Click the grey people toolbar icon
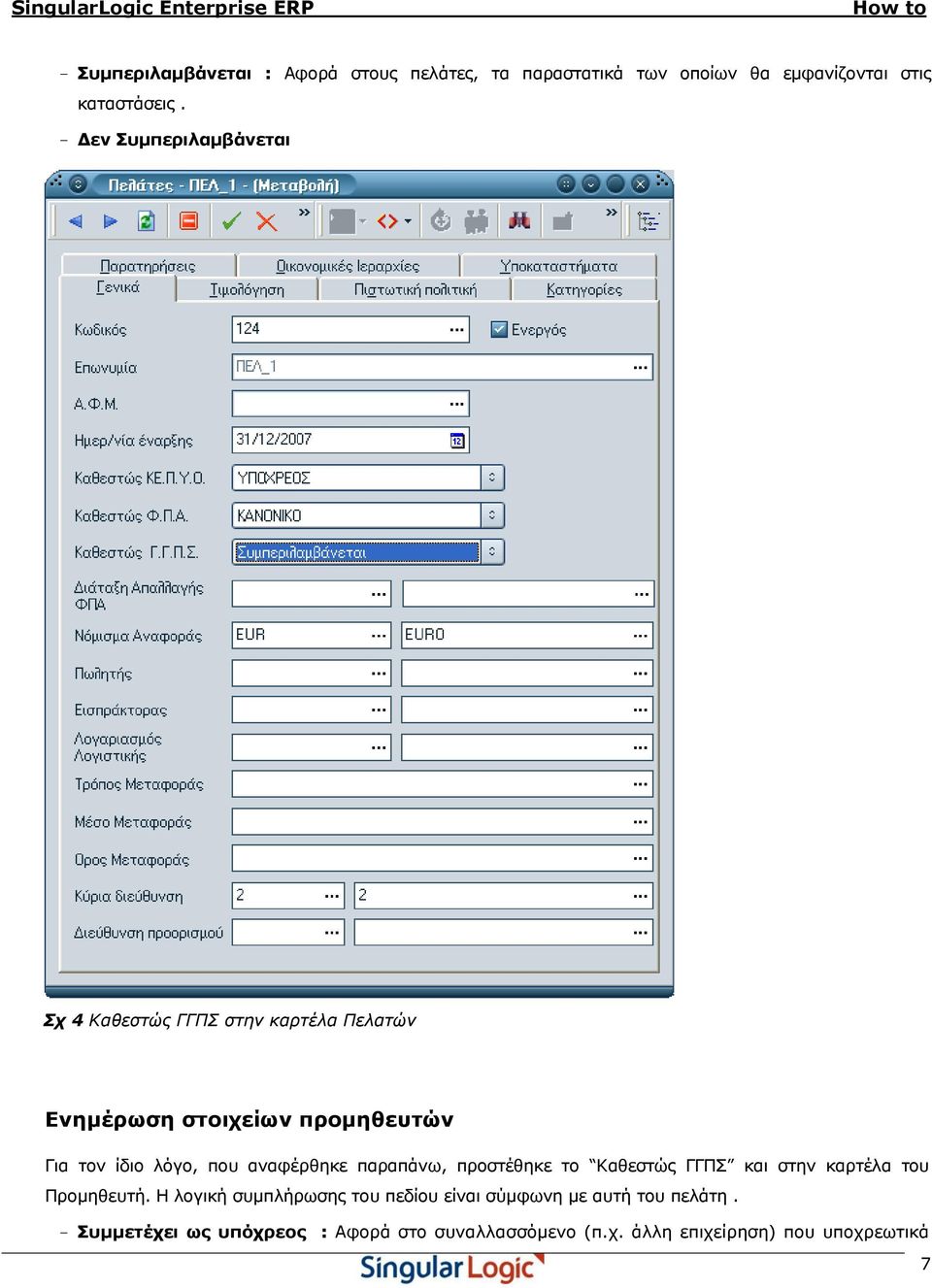Viewport: 932px width, 1288px height. pyautogui.click(x=476, y=221)
